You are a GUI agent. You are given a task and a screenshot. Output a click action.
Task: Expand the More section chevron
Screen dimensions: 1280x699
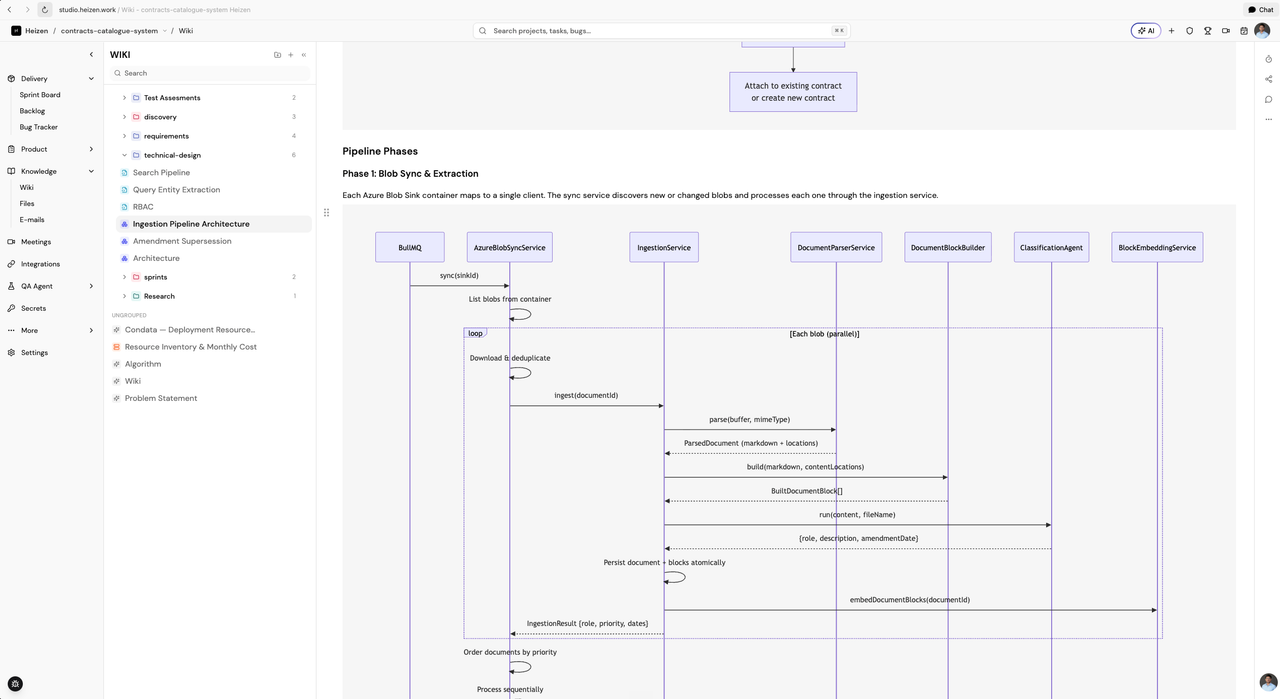pos(91,330)
